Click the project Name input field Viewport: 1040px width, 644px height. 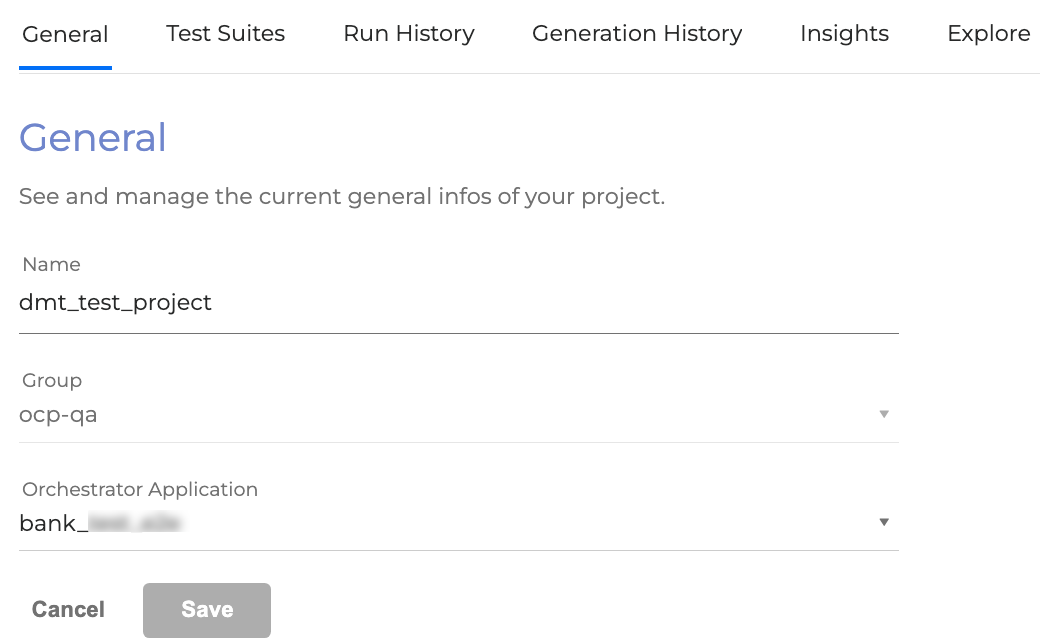pos(458,303)
